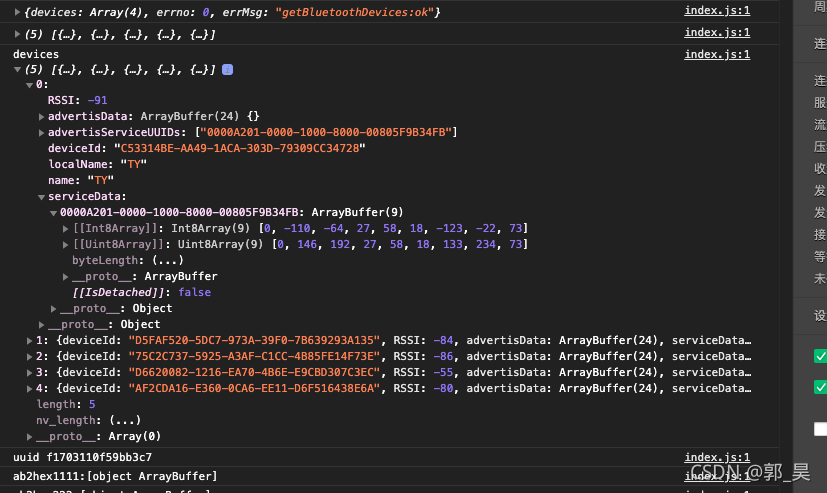Open index.js:1 link on getBluetoothDevices row

point(717,11)
